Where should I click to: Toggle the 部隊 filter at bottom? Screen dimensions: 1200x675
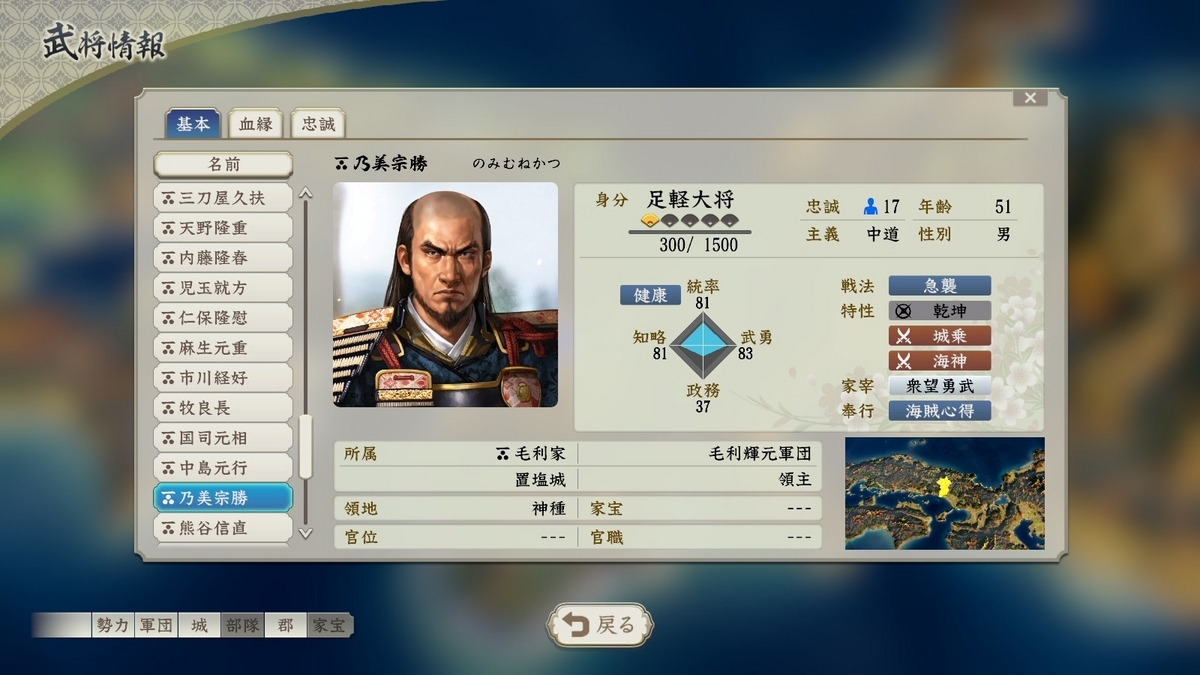242,626
